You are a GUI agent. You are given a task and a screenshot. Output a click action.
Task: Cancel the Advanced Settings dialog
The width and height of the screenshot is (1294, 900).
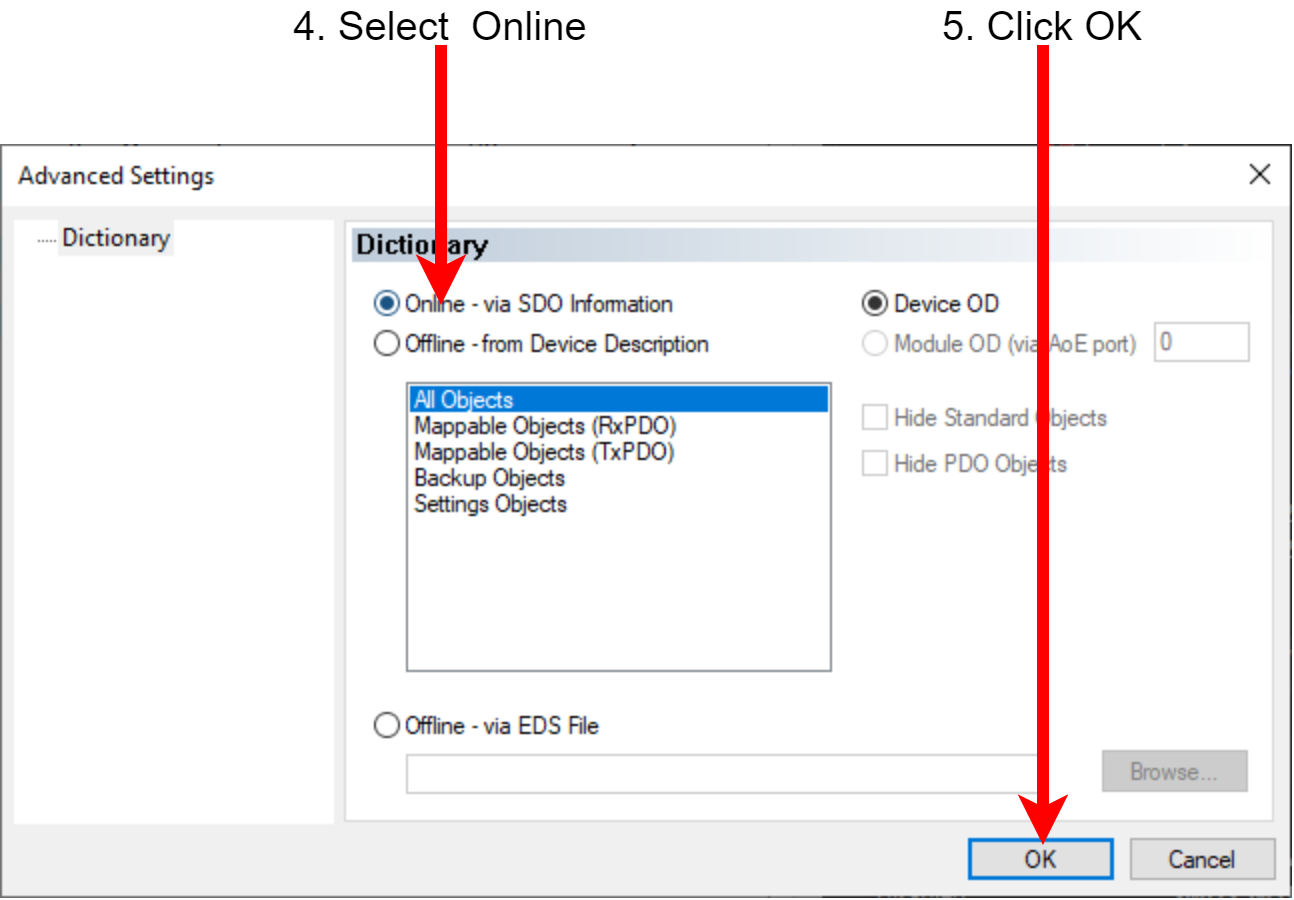(1202, 859)
